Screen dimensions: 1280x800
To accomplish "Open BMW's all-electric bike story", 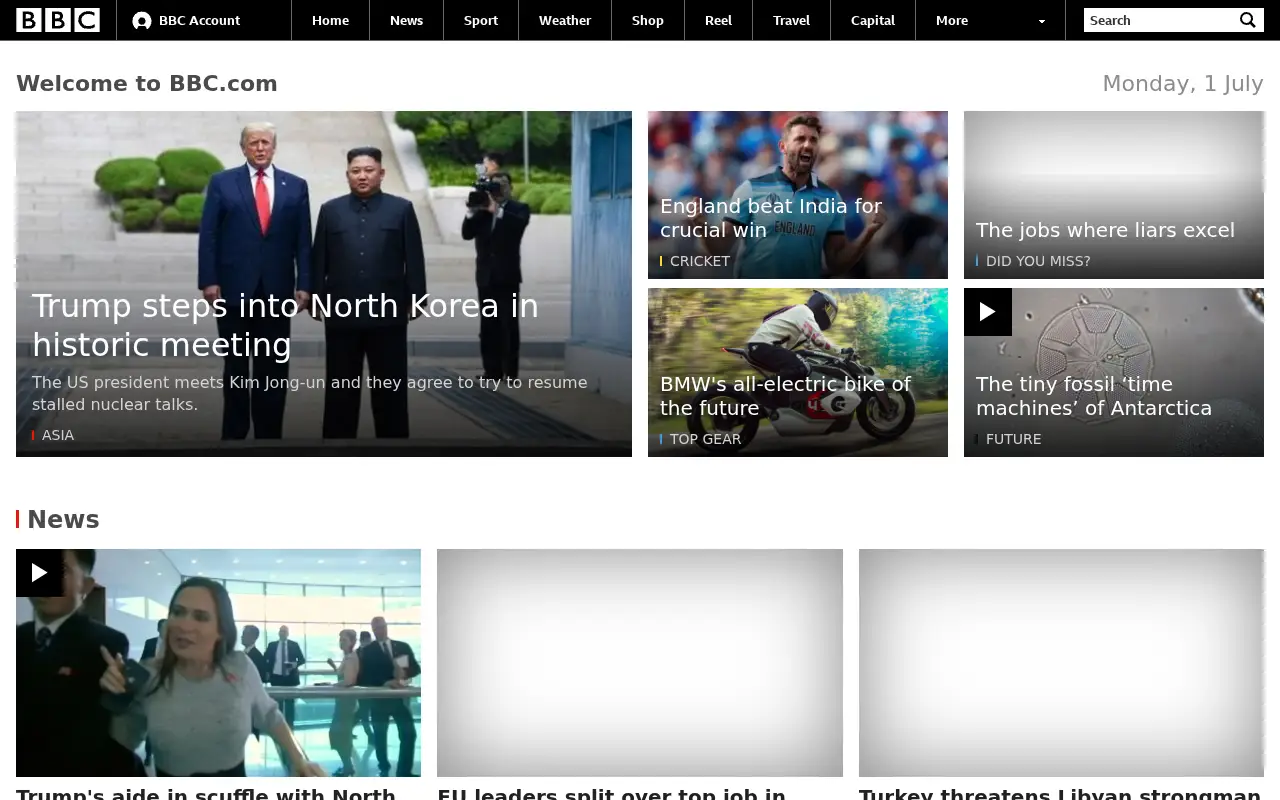I will click(x=785, y=396).
